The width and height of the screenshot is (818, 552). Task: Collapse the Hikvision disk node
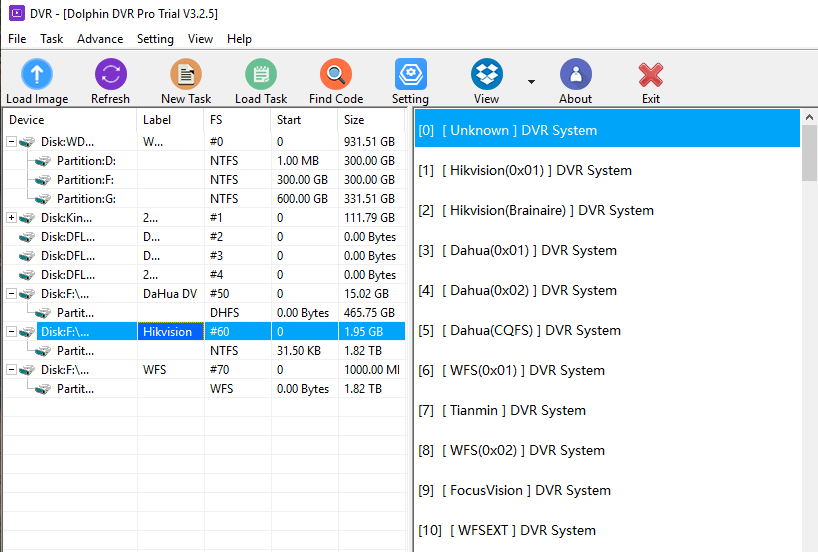coord(11,332)
